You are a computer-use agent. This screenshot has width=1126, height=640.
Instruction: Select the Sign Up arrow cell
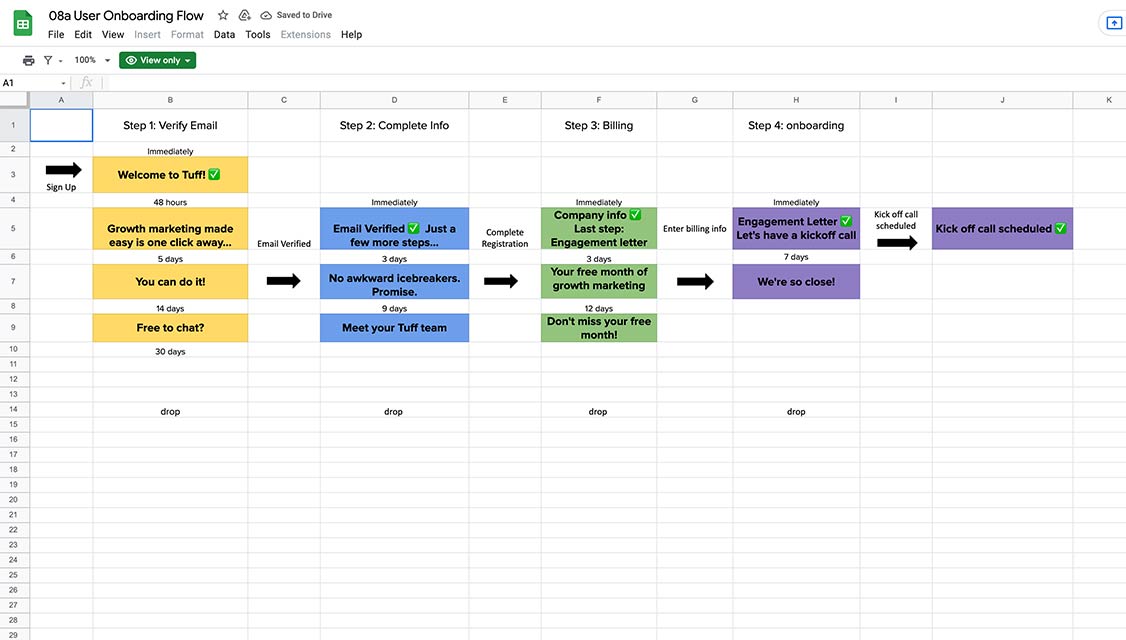[x=61, y=175]
